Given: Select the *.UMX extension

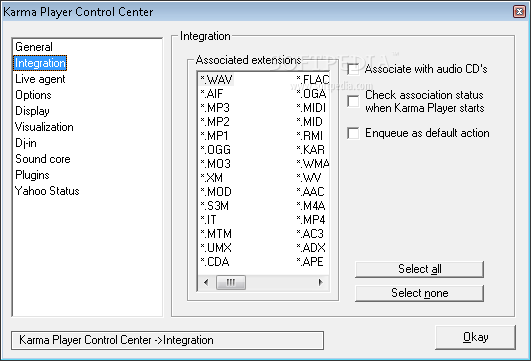Looking at the screenshot, I should 216,248.
